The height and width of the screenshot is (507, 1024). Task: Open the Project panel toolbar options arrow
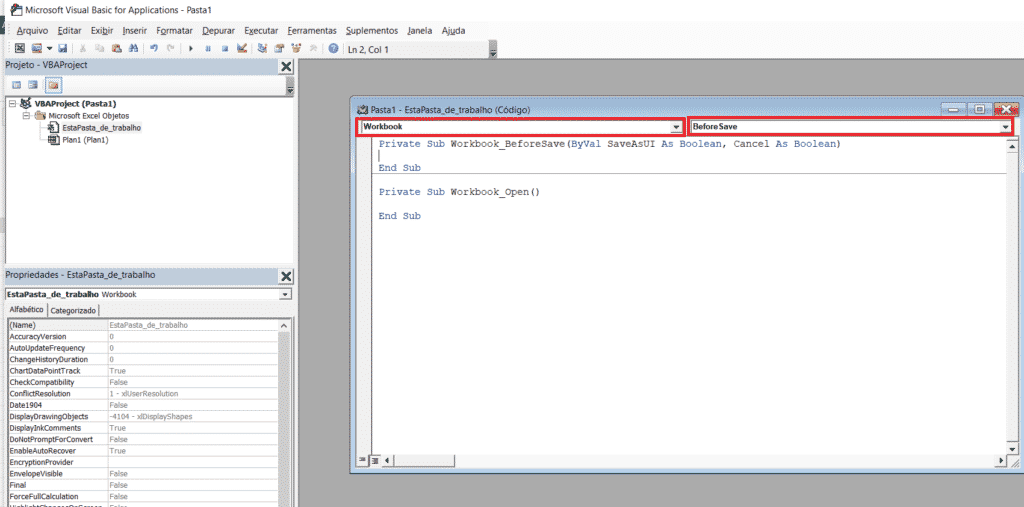[x=290, y=87]
